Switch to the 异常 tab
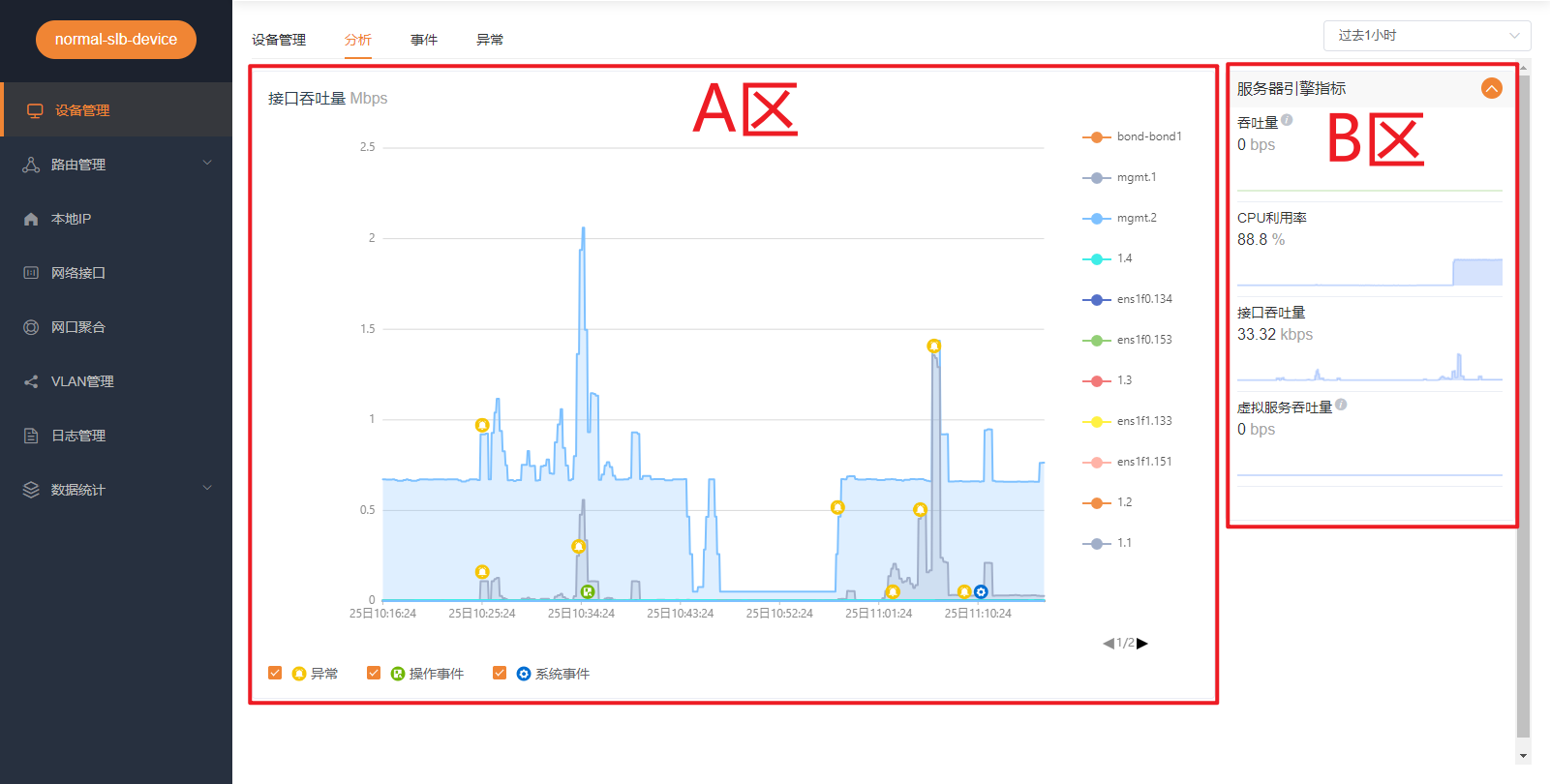Image resolution: width=1550 pixels, height=784 pixels. pos(490,40)
